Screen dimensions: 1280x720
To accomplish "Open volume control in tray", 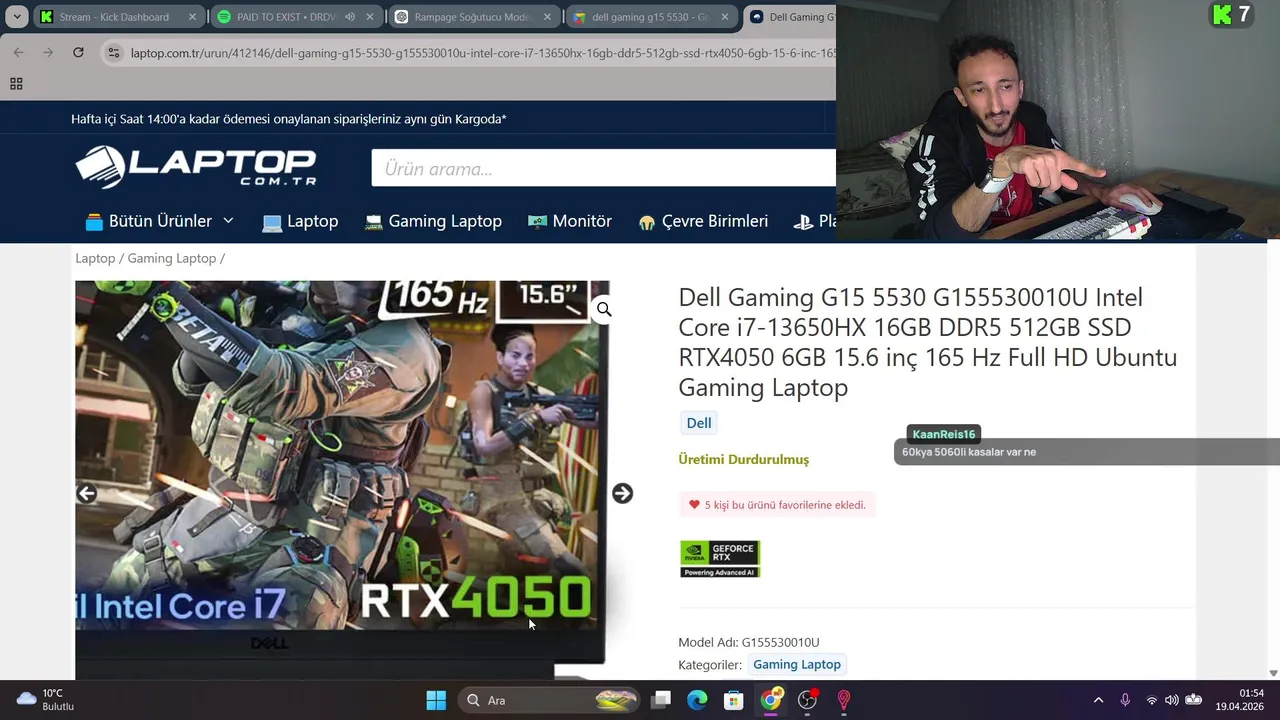I will coord(1172,700).
